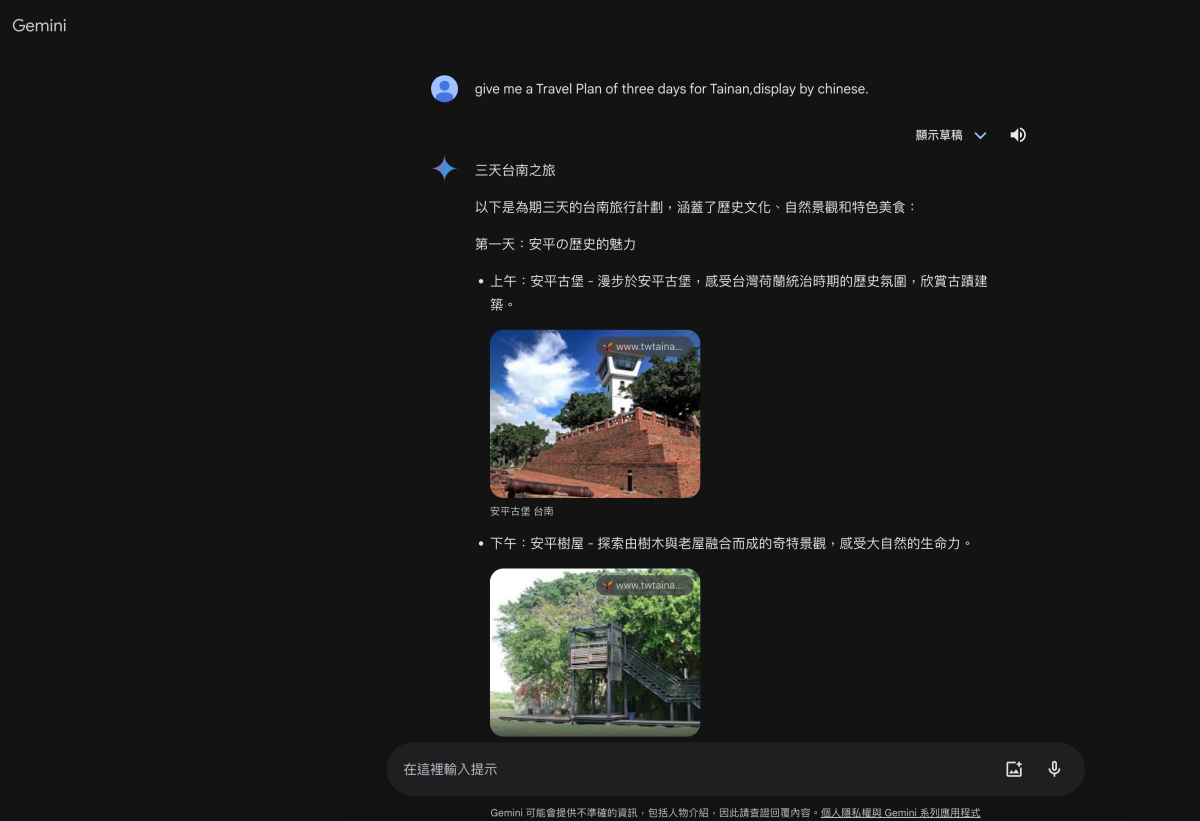This screenshot has width=1200, height=821.
Task: Play response aloud with speaker icon
Action: point(1018,135)
